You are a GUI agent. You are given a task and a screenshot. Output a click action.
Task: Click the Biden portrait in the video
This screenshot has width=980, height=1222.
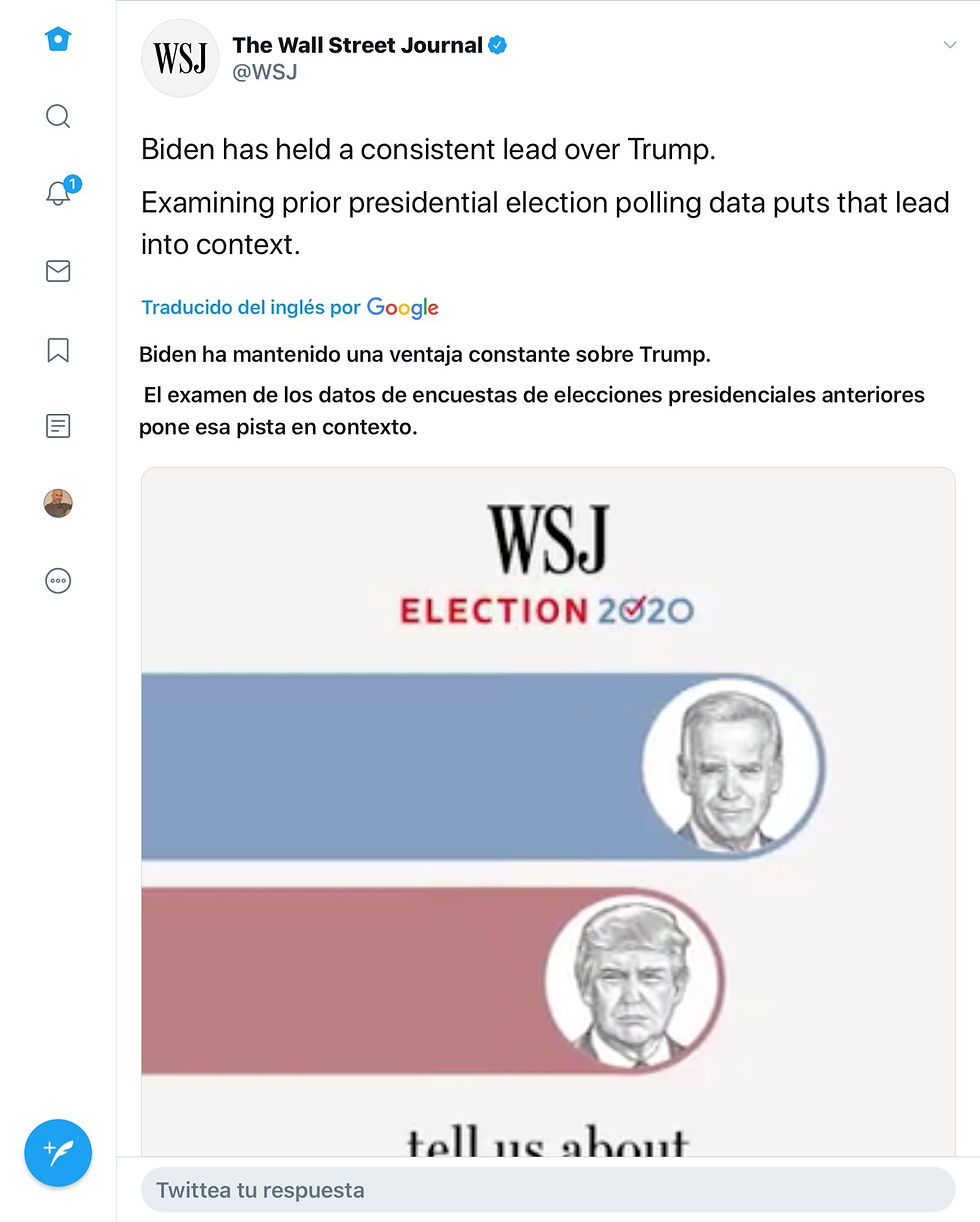731,767
